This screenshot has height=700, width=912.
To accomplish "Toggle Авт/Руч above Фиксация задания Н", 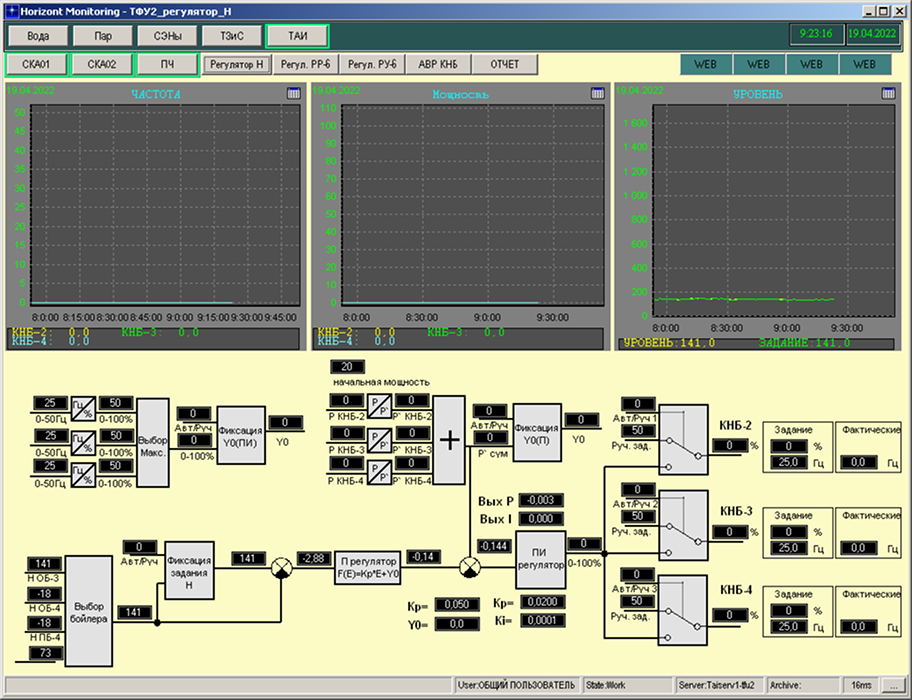I will pos(142,547).
